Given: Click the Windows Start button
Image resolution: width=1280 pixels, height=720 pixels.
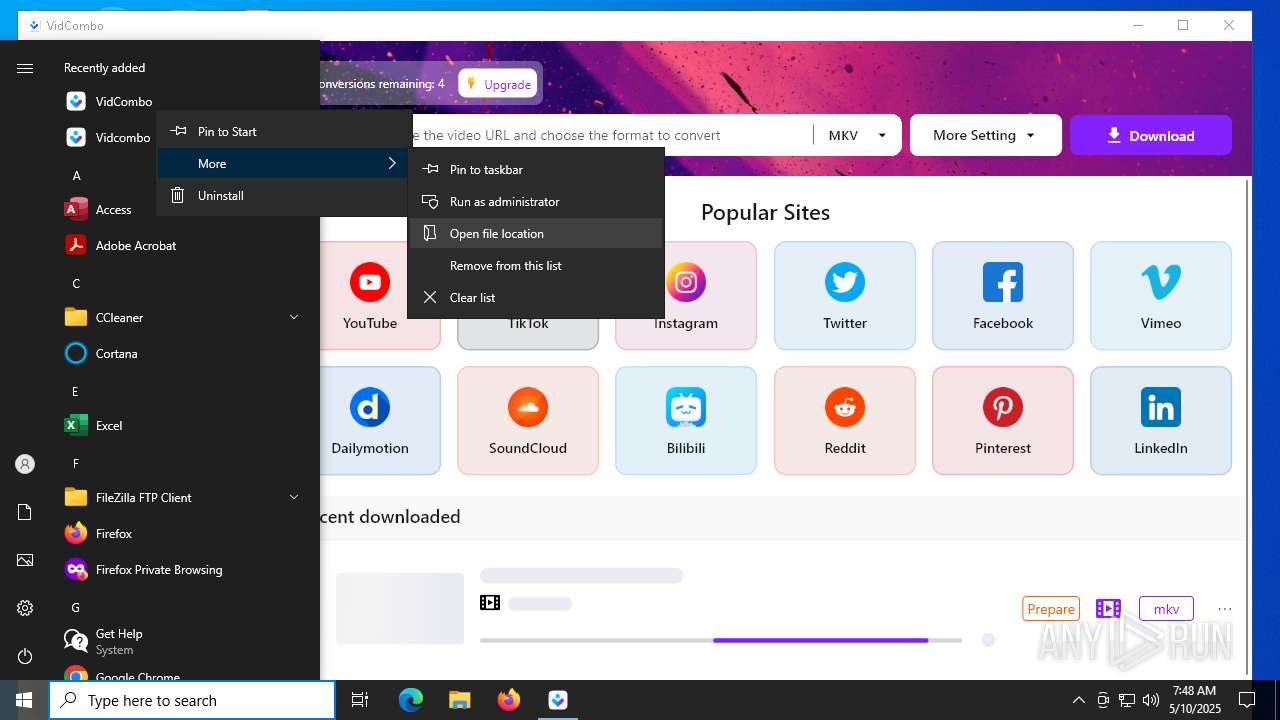Looking at the screenshot, I should tap(24, 700).
